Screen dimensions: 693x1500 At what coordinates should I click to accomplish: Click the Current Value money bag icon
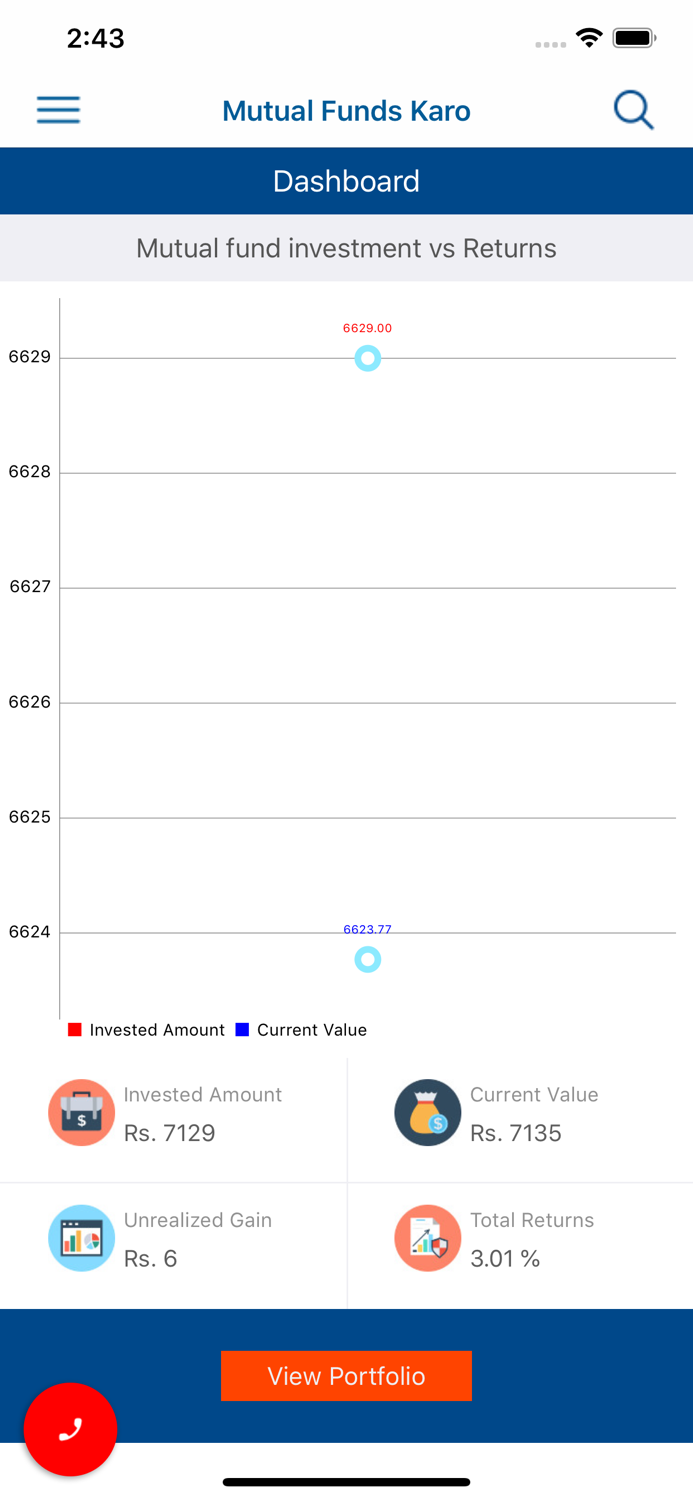(427, 1112)
